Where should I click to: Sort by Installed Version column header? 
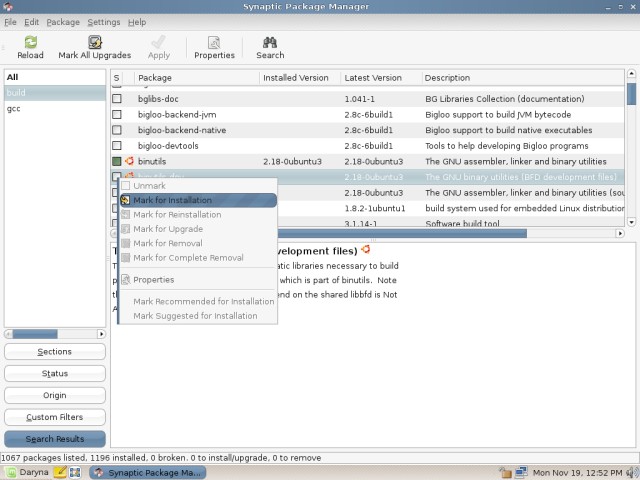300,78
